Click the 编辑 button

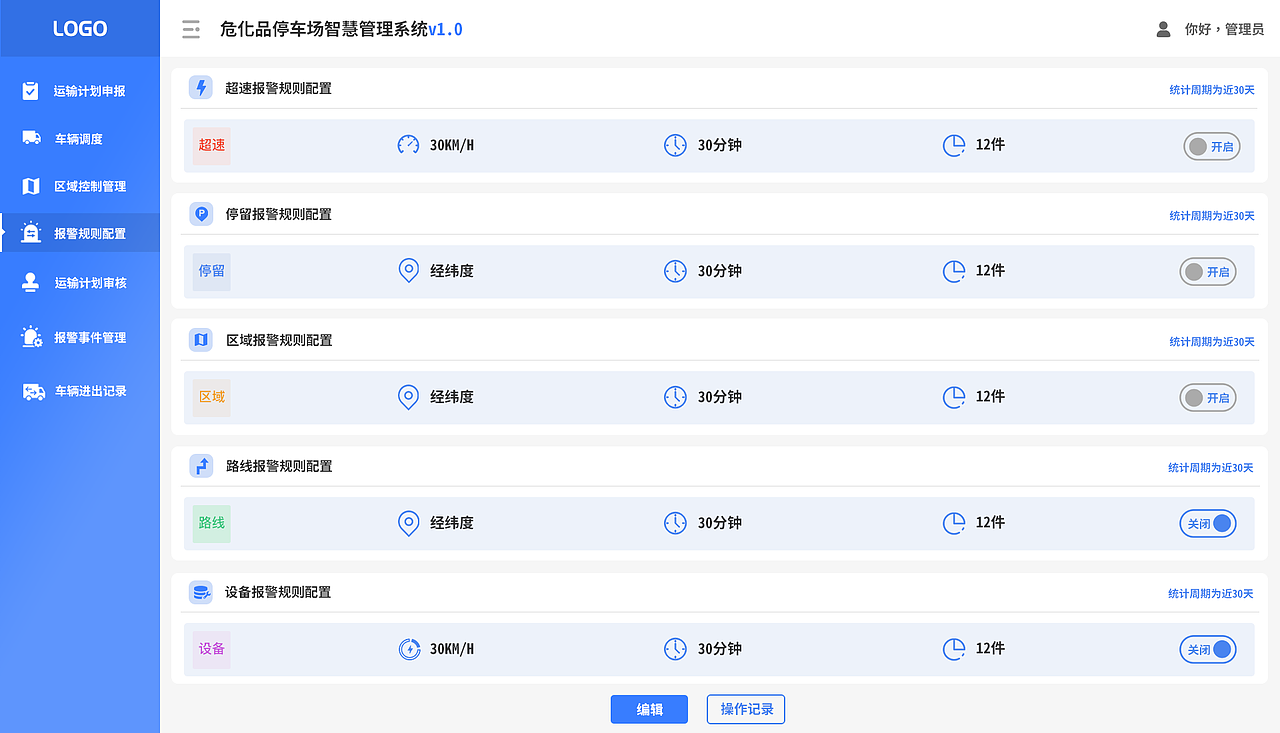649,709
